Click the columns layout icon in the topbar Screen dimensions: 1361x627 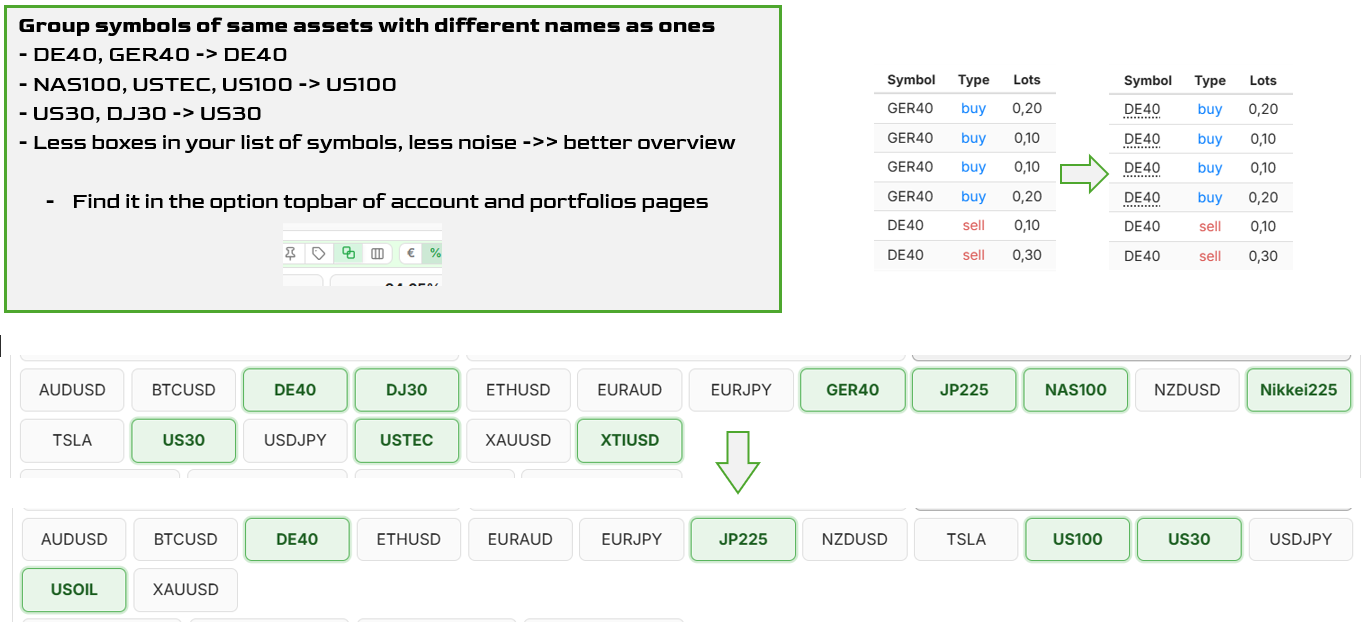377,254
